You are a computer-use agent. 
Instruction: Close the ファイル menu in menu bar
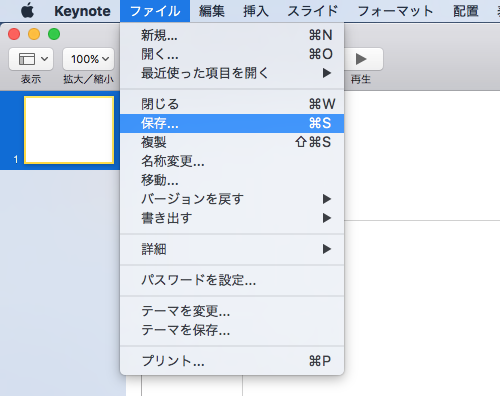[x=155, y=11]
